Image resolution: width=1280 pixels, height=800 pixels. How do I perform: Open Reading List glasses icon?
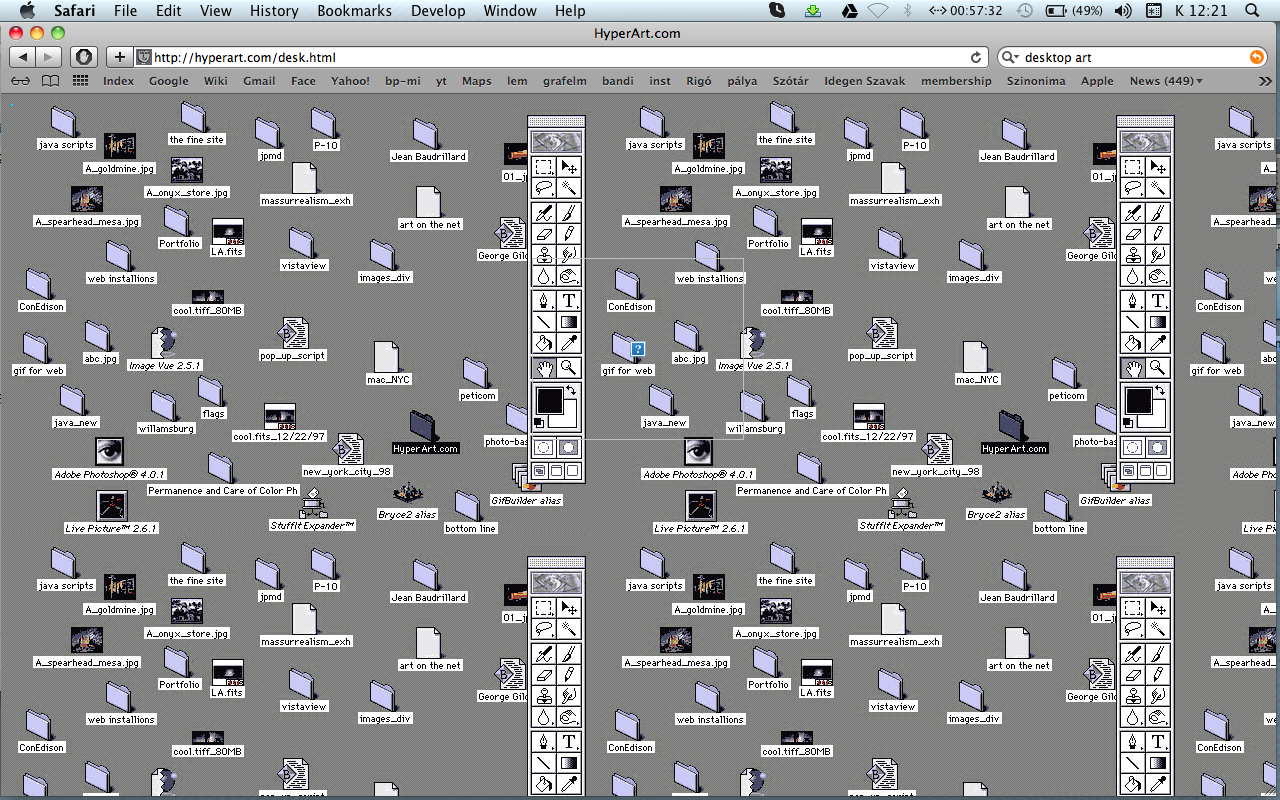click(20, 81)
